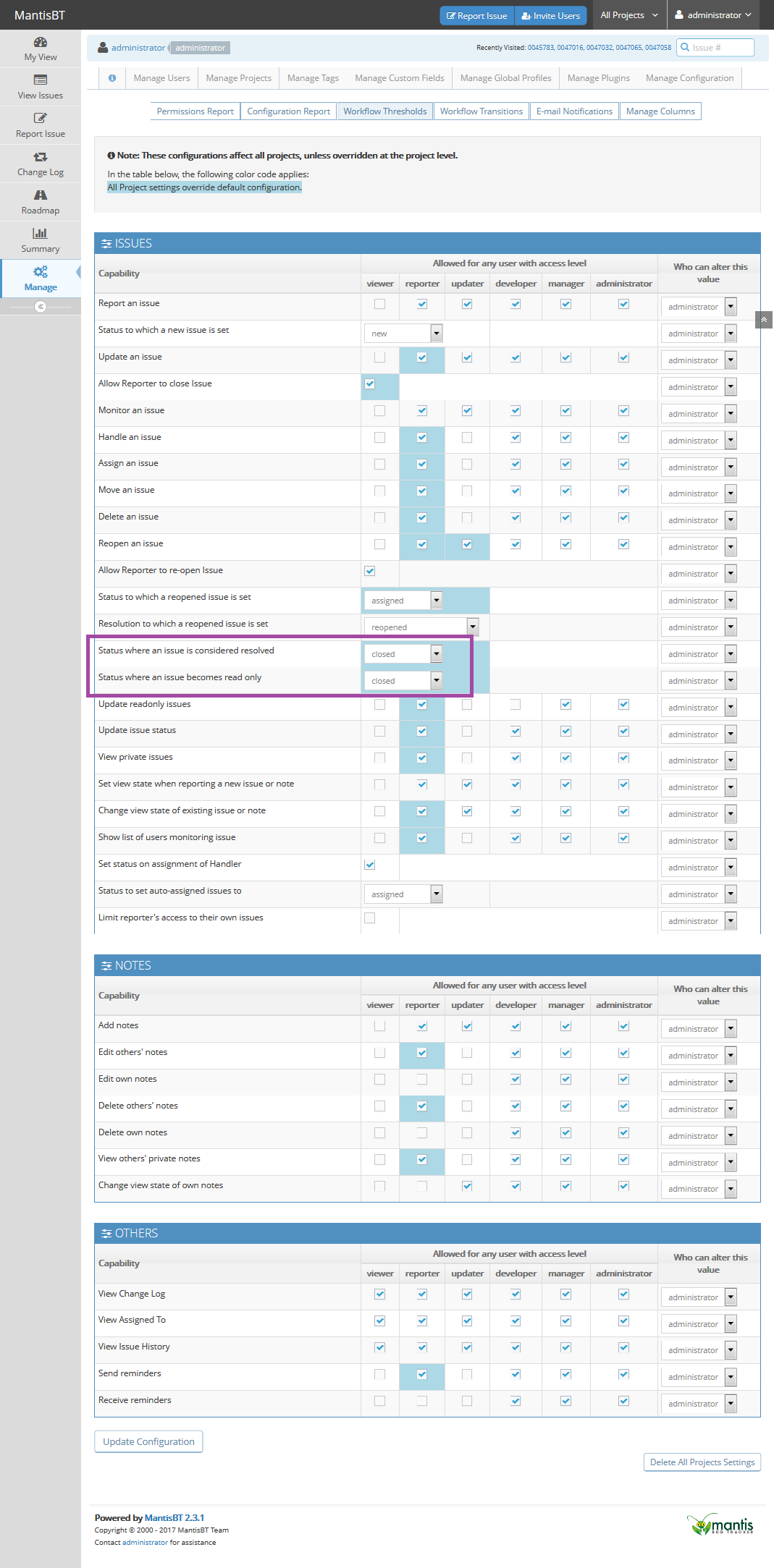774x1568 pixels.
Task: Open the 'Status where issue becomes read only' dropdown
Action: click(x=403, y=681)
